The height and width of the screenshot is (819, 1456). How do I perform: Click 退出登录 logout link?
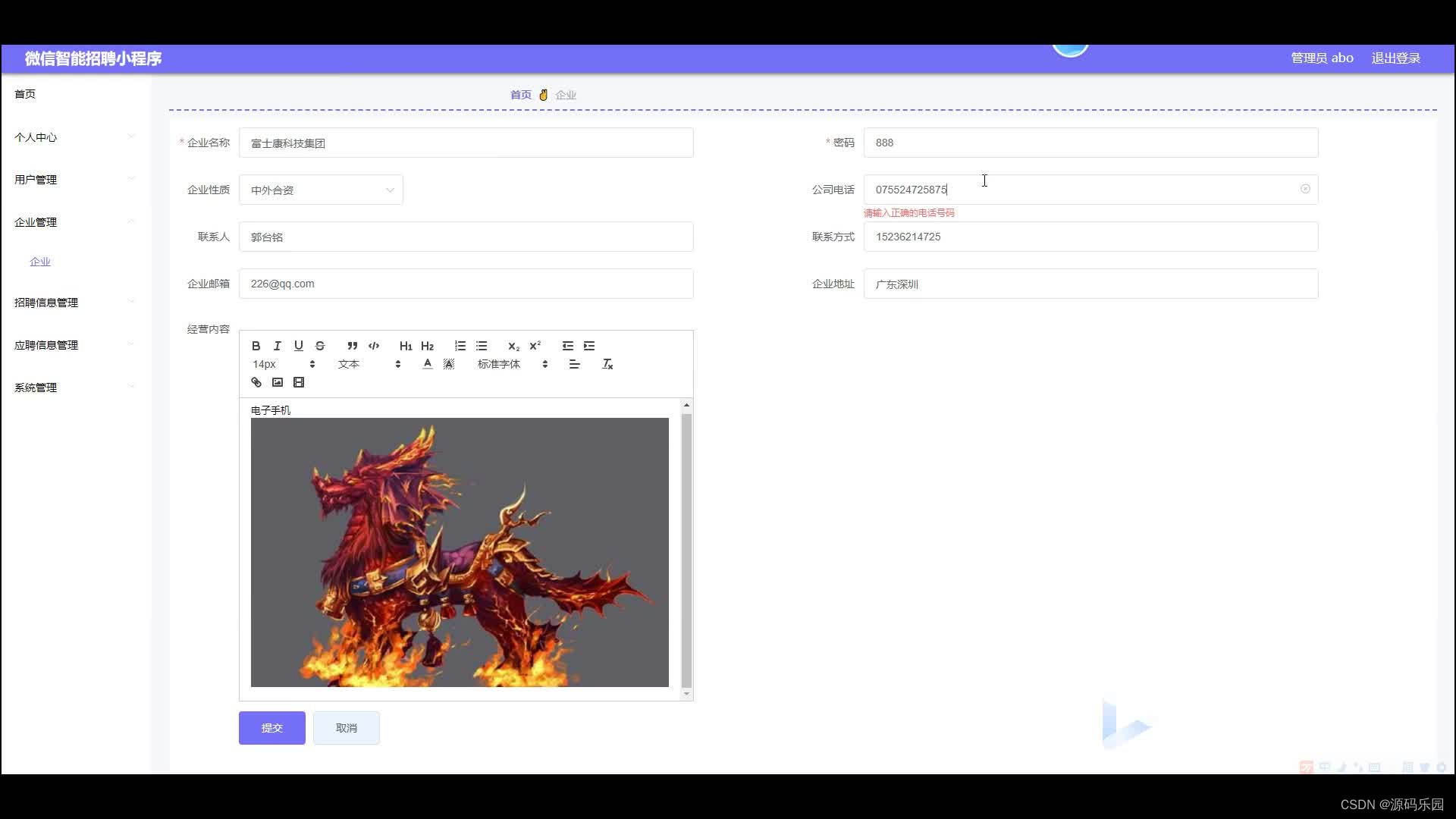pyautogui.click(x=1395, y=58)
